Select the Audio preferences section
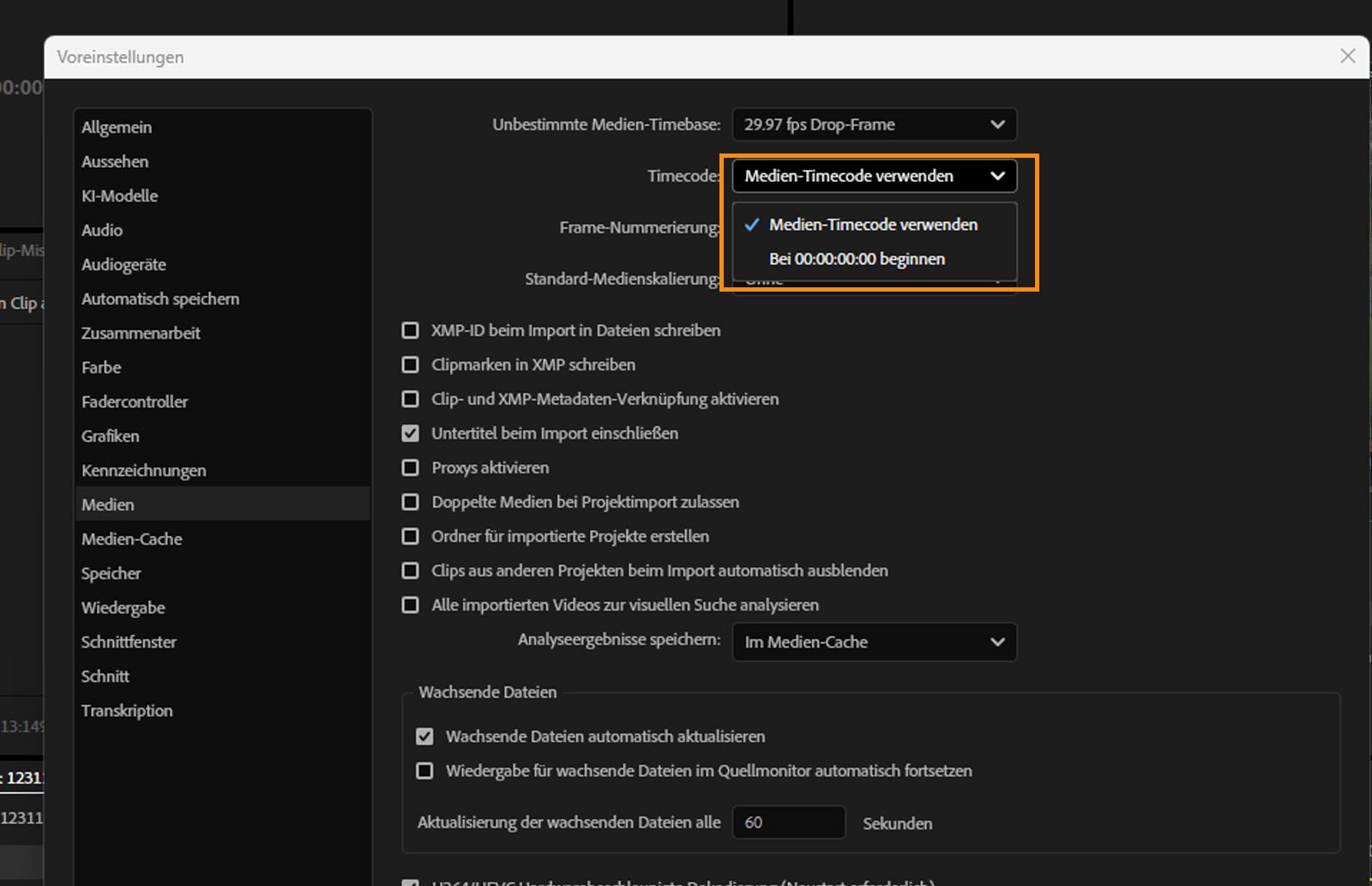Image resolution: width=1372 pixels, height=886 pixels. 101,230
